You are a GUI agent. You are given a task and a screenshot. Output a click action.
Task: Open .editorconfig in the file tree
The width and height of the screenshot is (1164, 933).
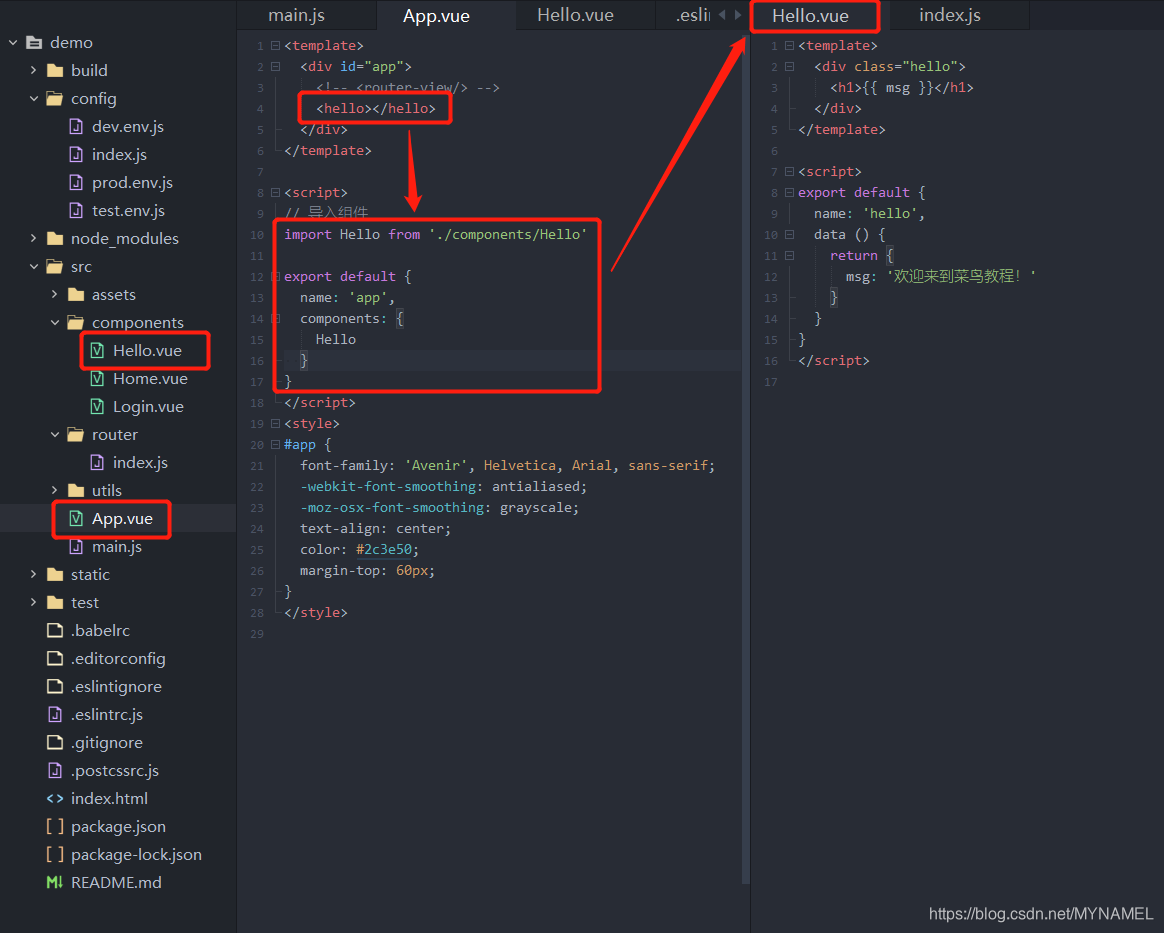118,658
